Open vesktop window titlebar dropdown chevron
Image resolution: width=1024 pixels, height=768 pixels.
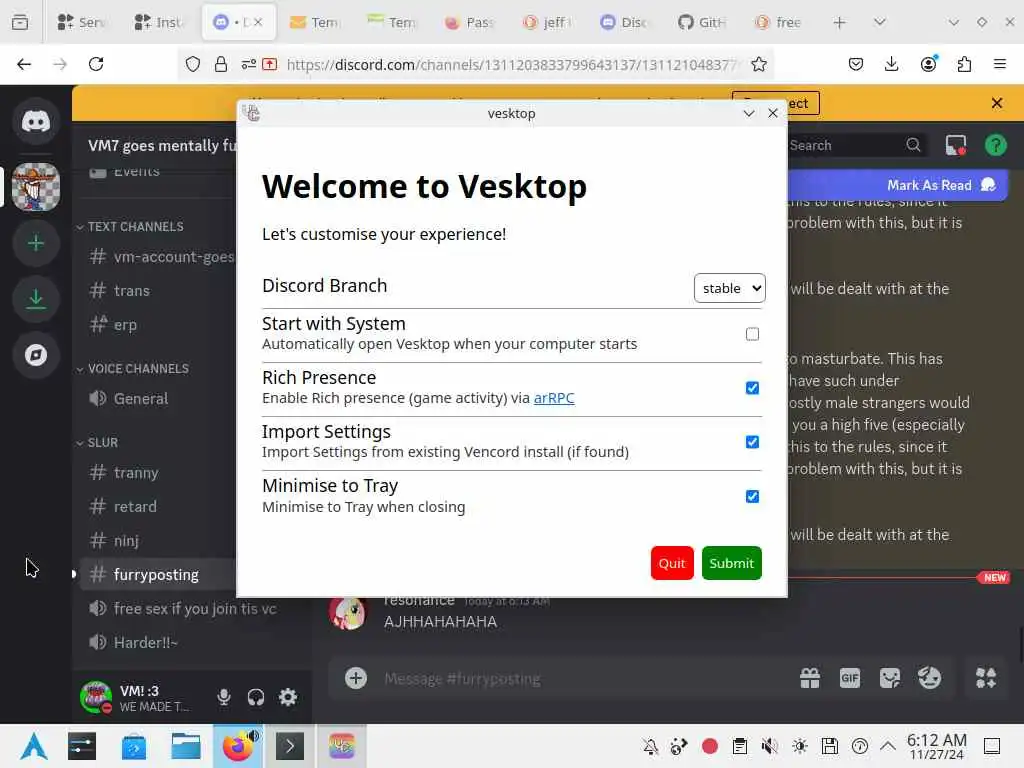749,114
